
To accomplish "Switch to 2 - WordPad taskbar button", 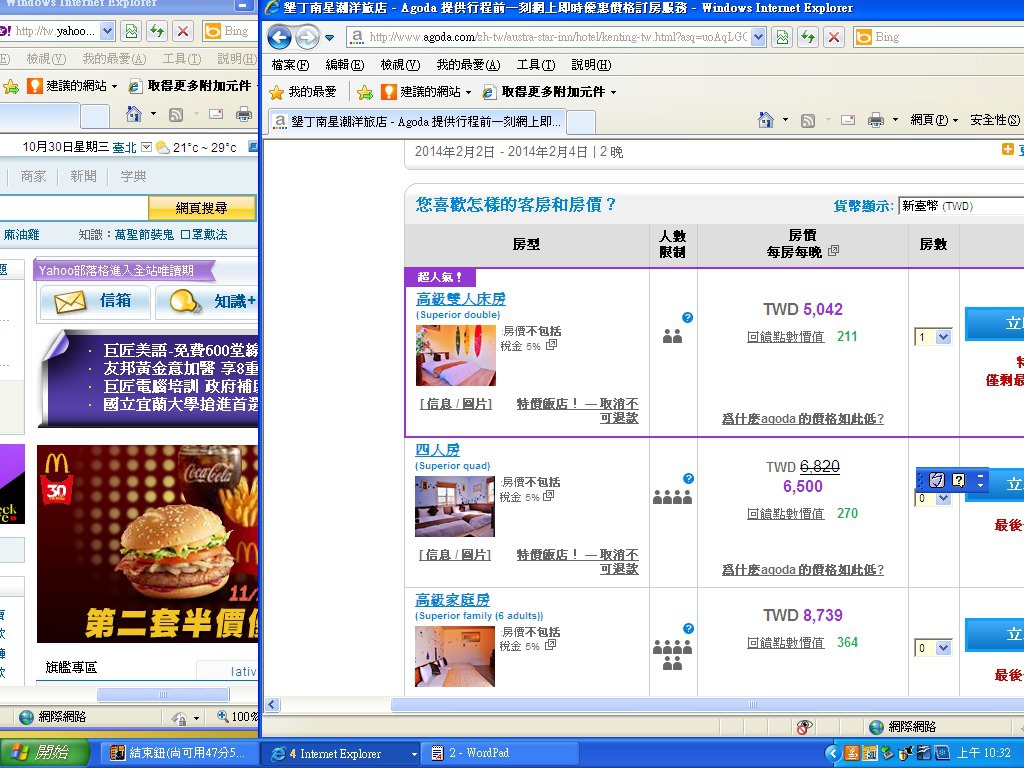I will point(499,754).
